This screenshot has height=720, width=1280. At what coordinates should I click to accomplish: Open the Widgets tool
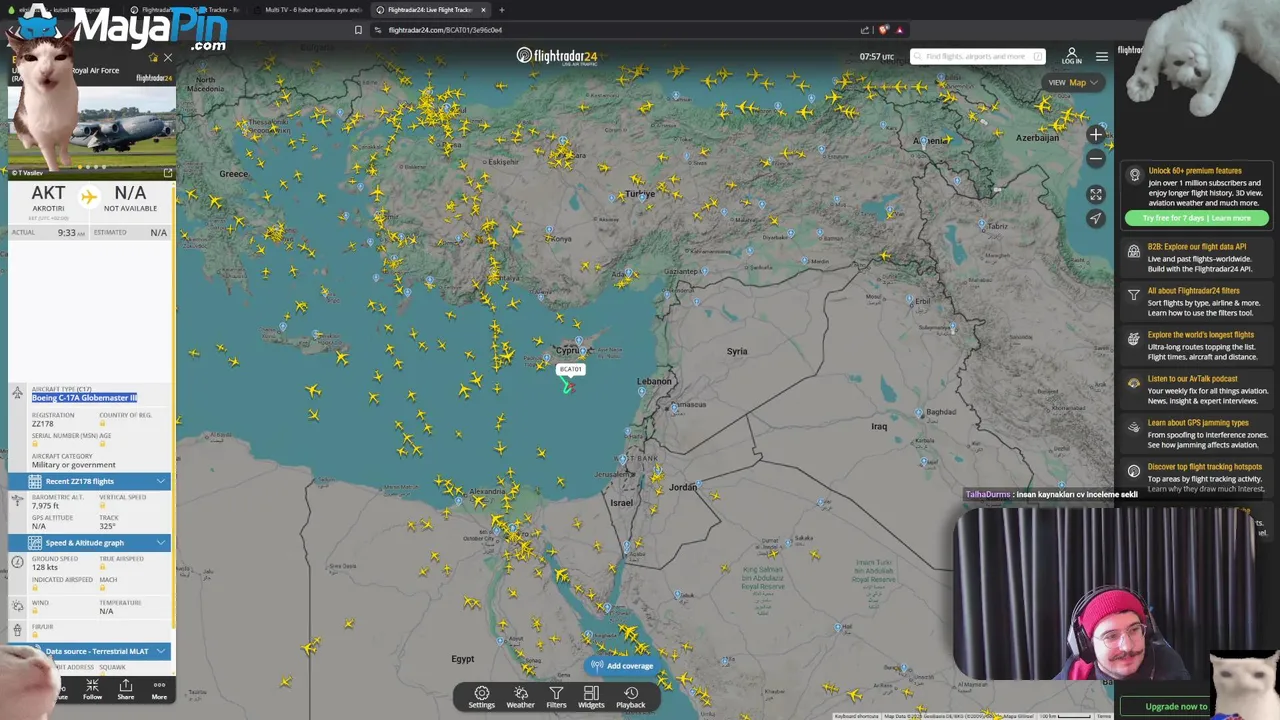pos(591,697)
